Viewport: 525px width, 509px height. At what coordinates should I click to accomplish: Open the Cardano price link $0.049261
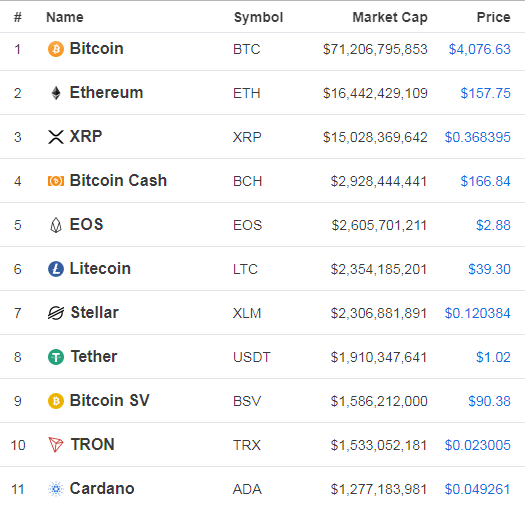[x=477, y=489]
